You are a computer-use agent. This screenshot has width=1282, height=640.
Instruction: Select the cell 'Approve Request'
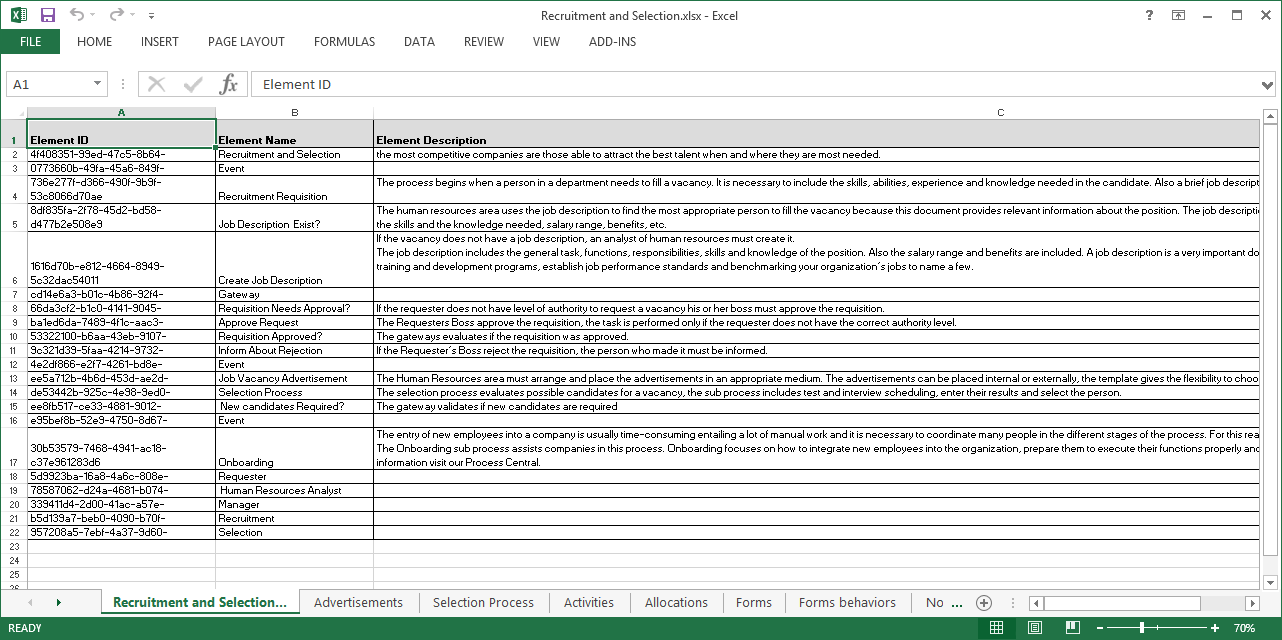coord(294,323)
